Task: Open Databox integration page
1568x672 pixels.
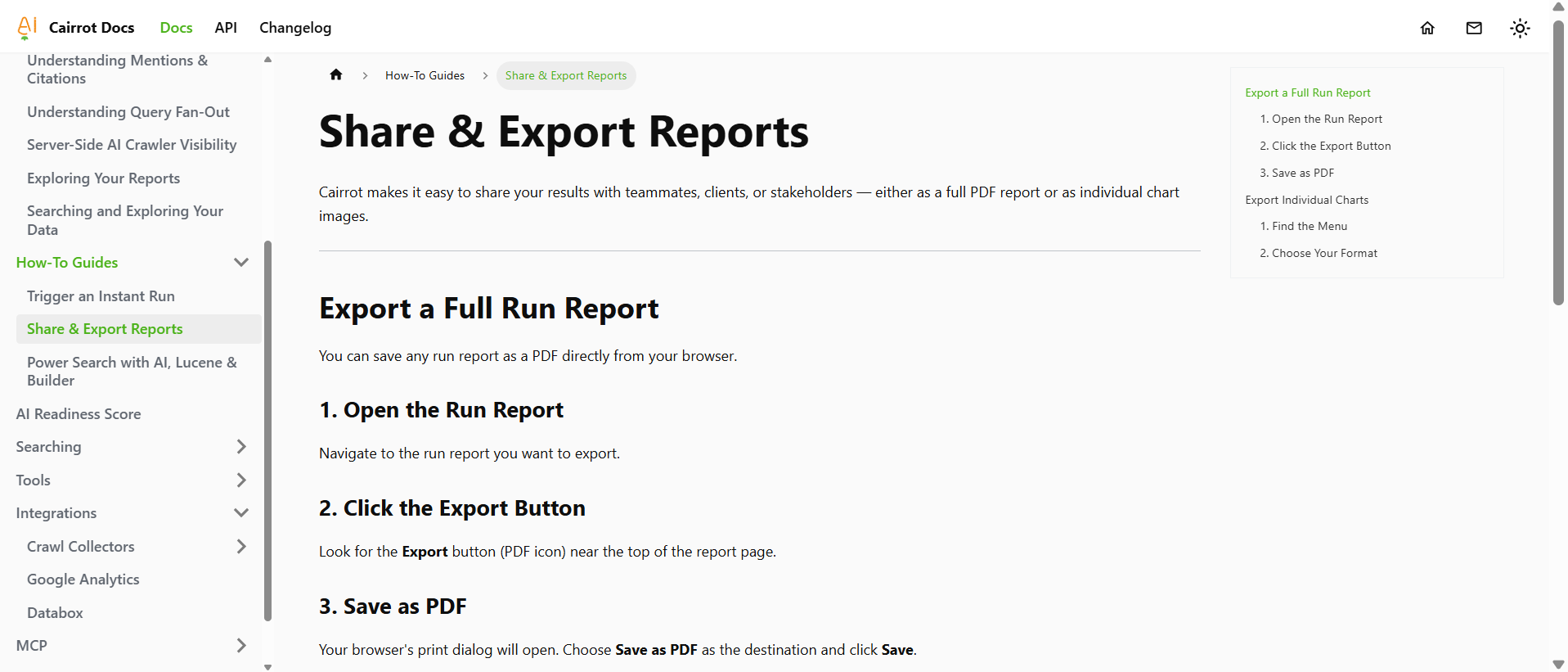Action: (55, 613)
